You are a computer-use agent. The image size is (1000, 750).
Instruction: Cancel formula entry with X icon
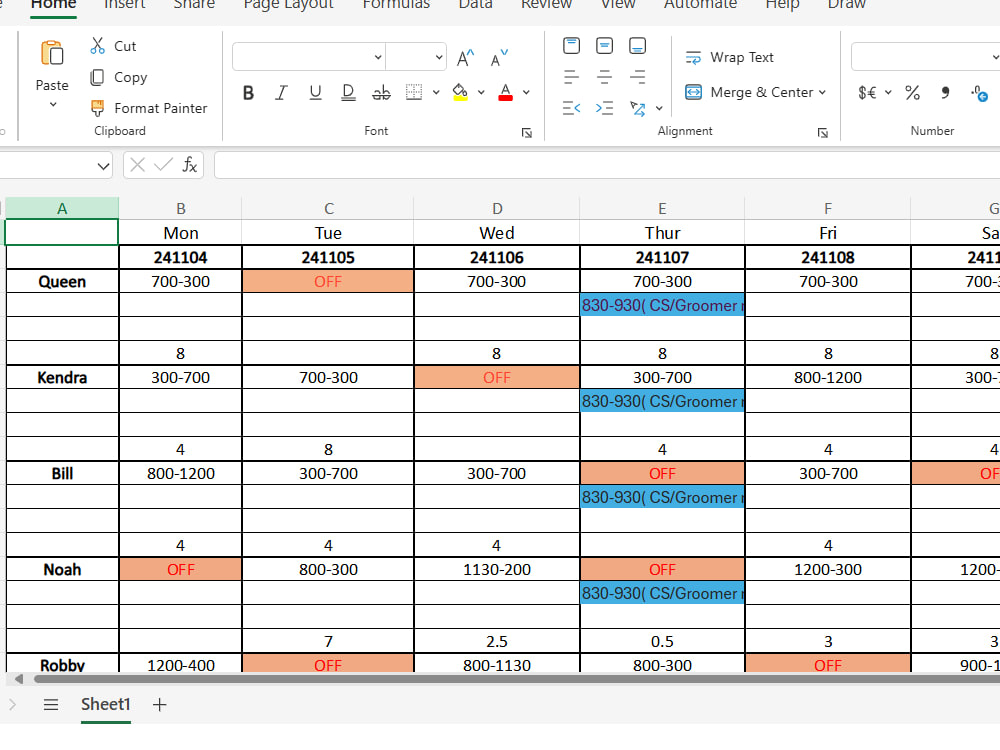(136, 165)
